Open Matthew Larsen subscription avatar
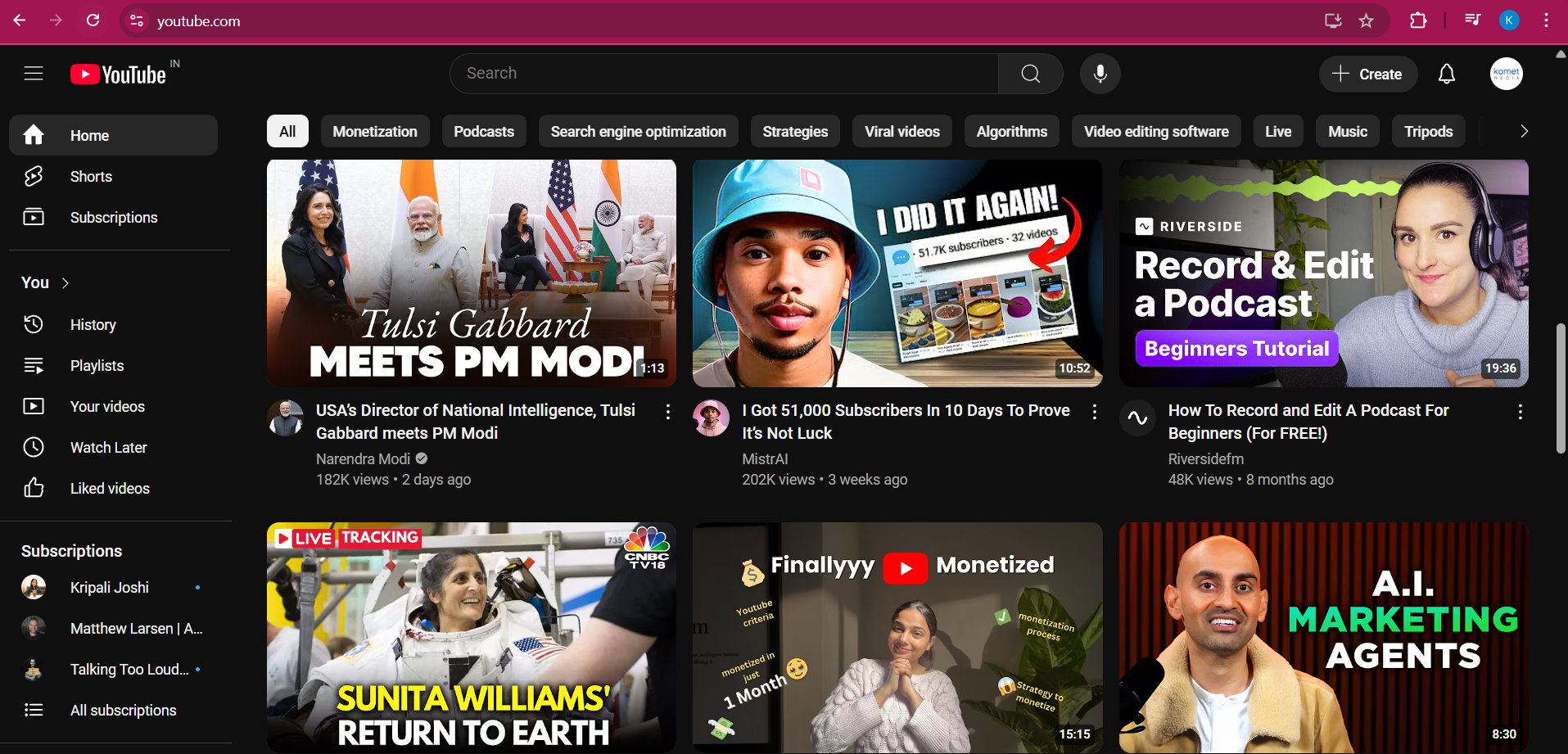Screen dimensions: 1568x754 click(x=34, y=628)
